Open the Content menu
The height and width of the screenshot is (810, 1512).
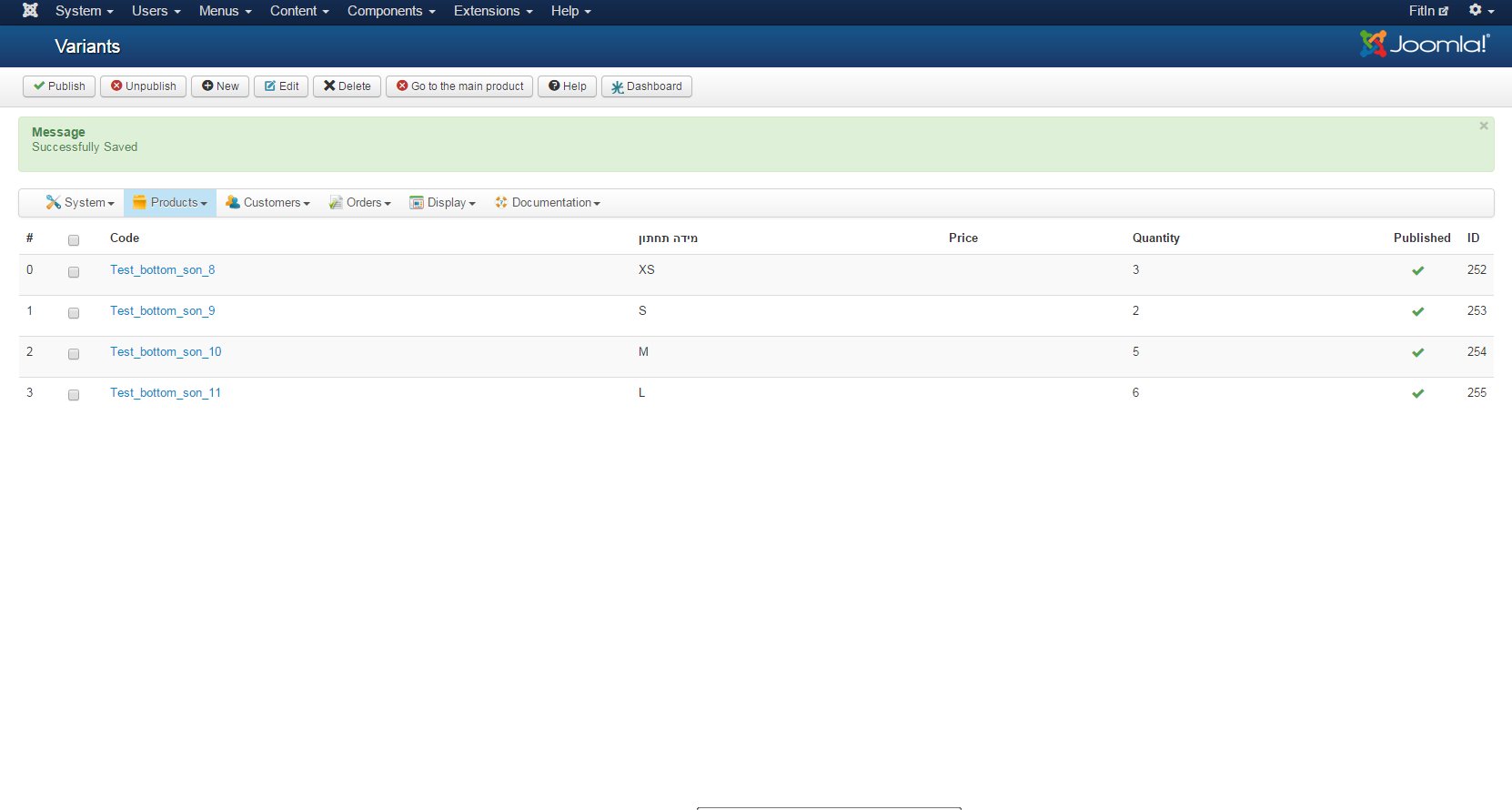(299, 11)
